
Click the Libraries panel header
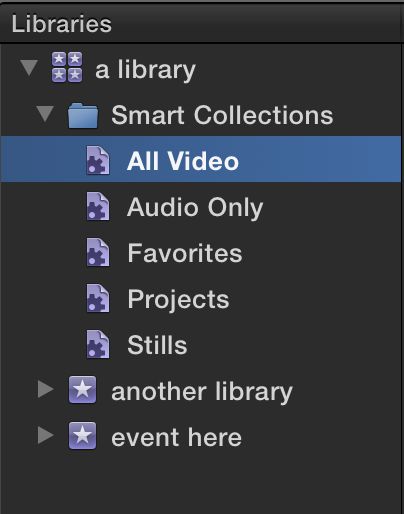(x=202, y=23)
